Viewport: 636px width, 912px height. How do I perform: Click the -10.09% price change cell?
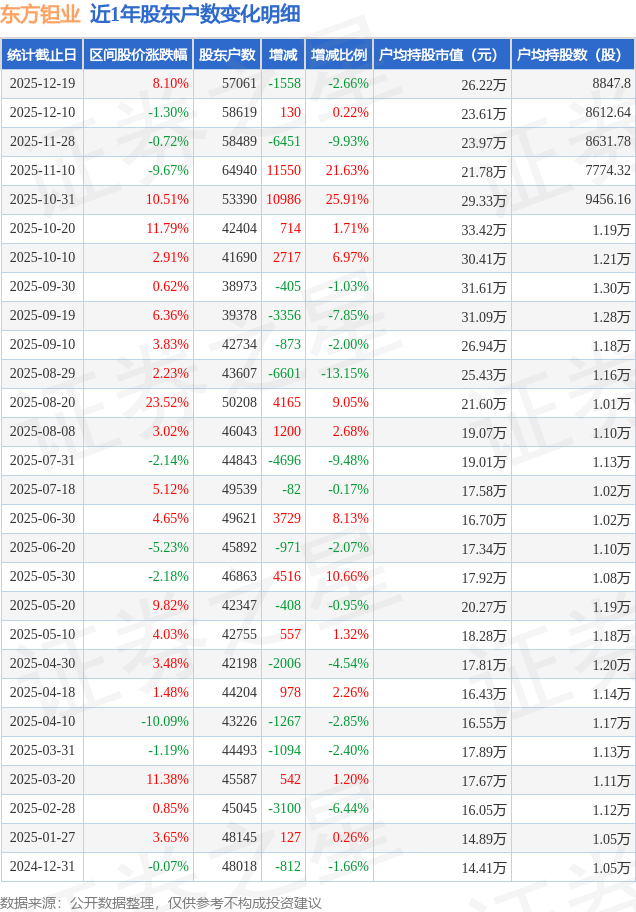point(164,722)
